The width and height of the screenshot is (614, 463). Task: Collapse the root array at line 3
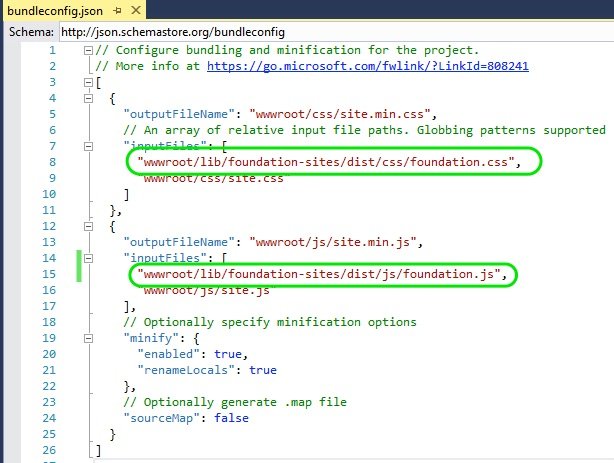tap(88, 82)
